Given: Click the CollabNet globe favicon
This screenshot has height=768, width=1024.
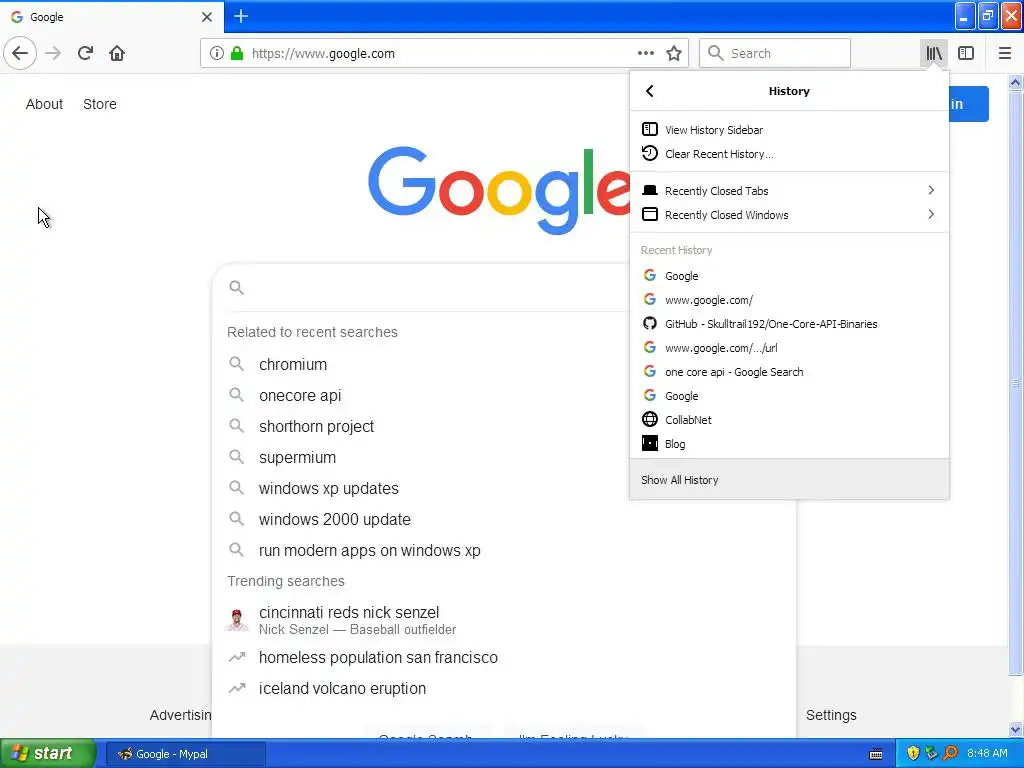Looking at the screenshot, I should (x=650, y=419).
